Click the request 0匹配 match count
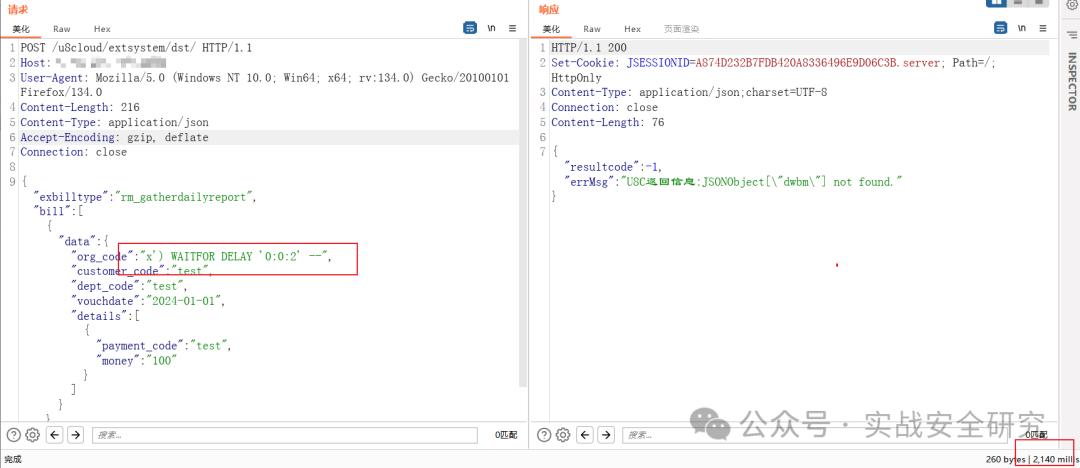This screenshot has width=1080, height=468. point(506,435)
